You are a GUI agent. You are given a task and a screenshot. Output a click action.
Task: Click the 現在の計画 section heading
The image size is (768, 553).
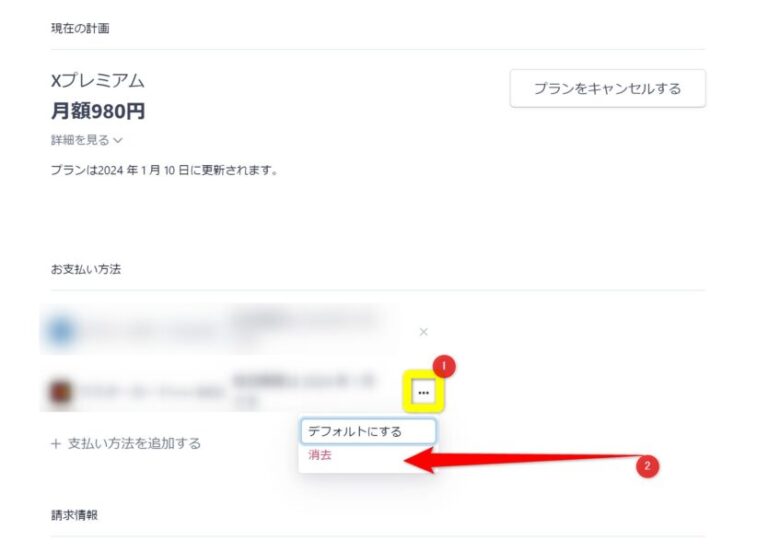80,28
